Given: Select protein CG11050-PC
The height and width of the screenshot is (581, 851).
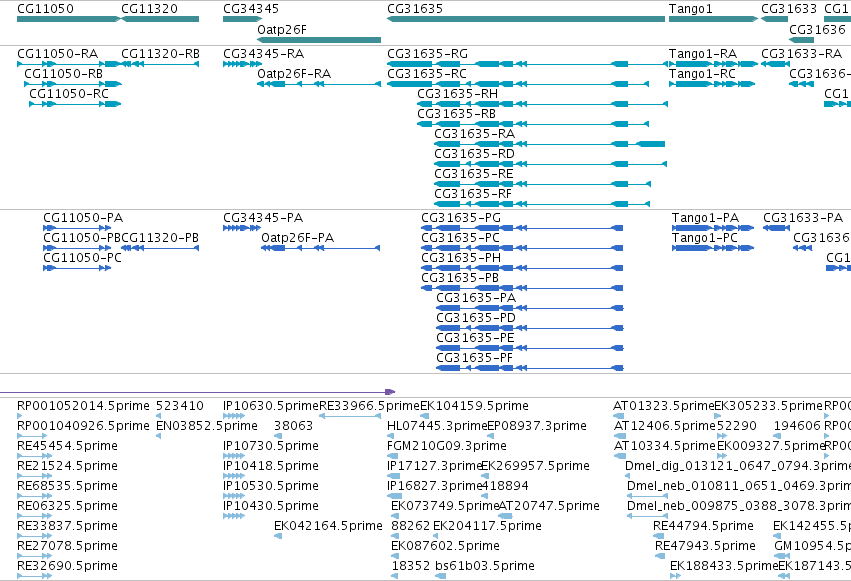Looking at the screenshot, I should coord(77,269).
